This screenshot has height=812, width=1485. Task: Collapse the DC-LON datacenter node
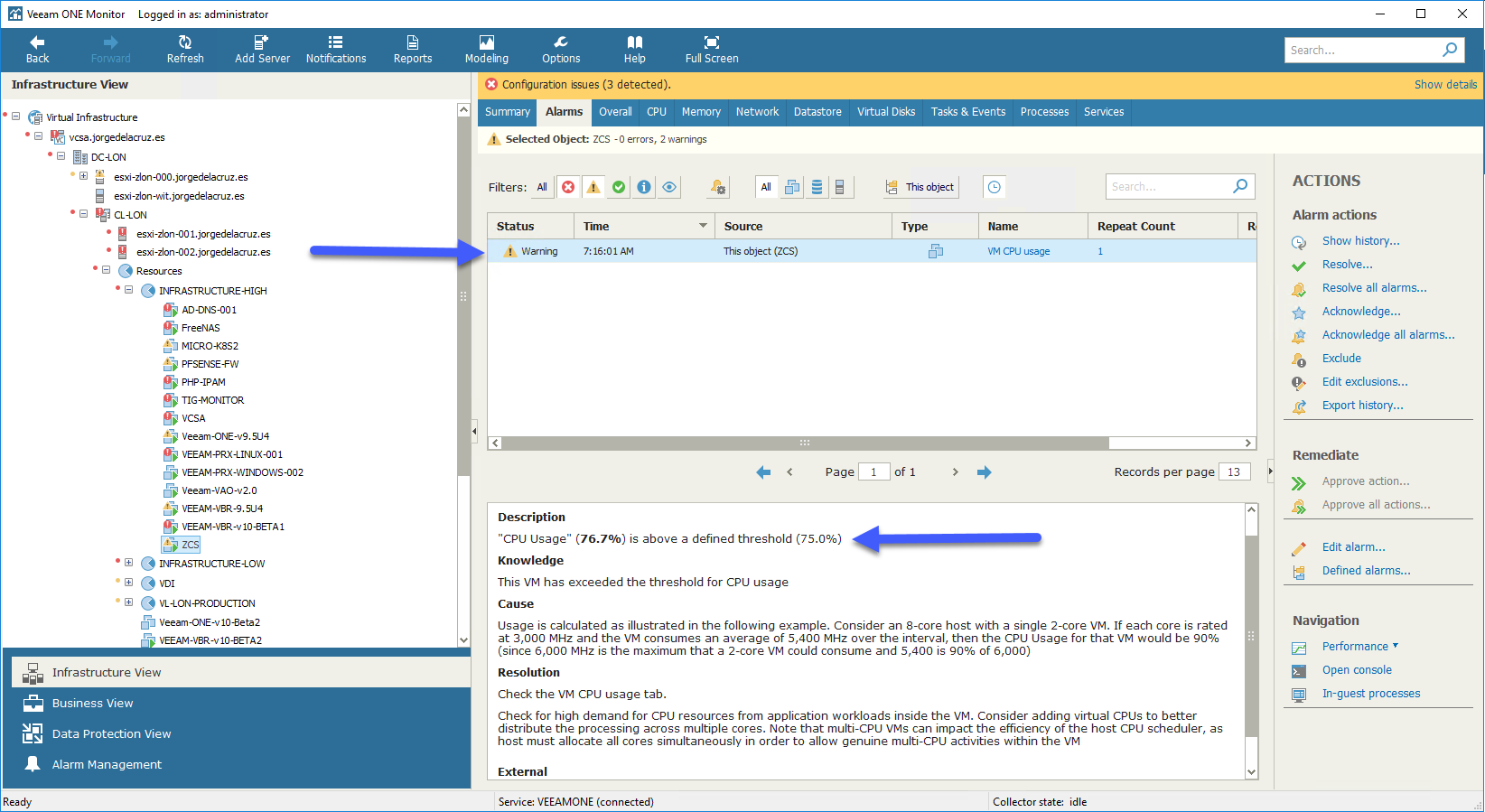point(61,156)
